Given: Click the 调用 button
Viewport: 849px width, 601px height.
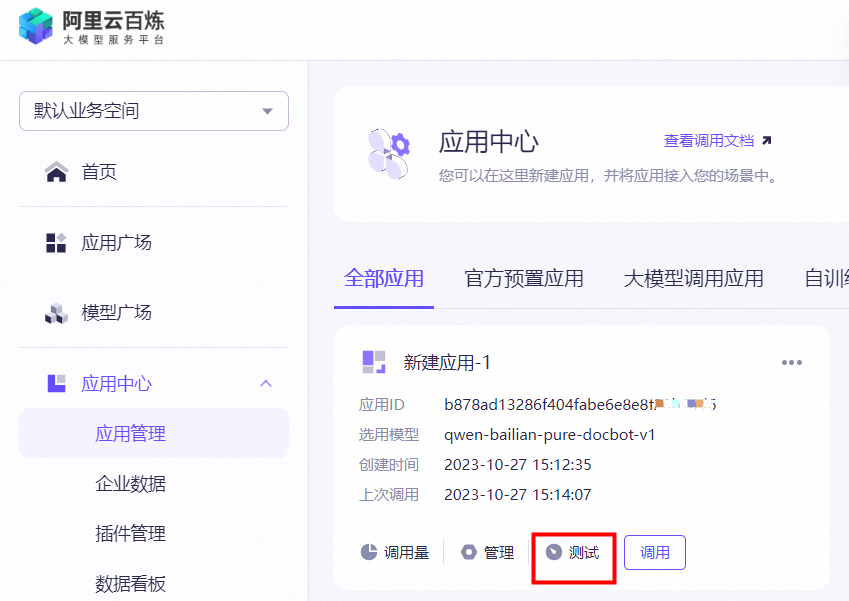Looking at the screenshot, I should [x=655, y=552].
